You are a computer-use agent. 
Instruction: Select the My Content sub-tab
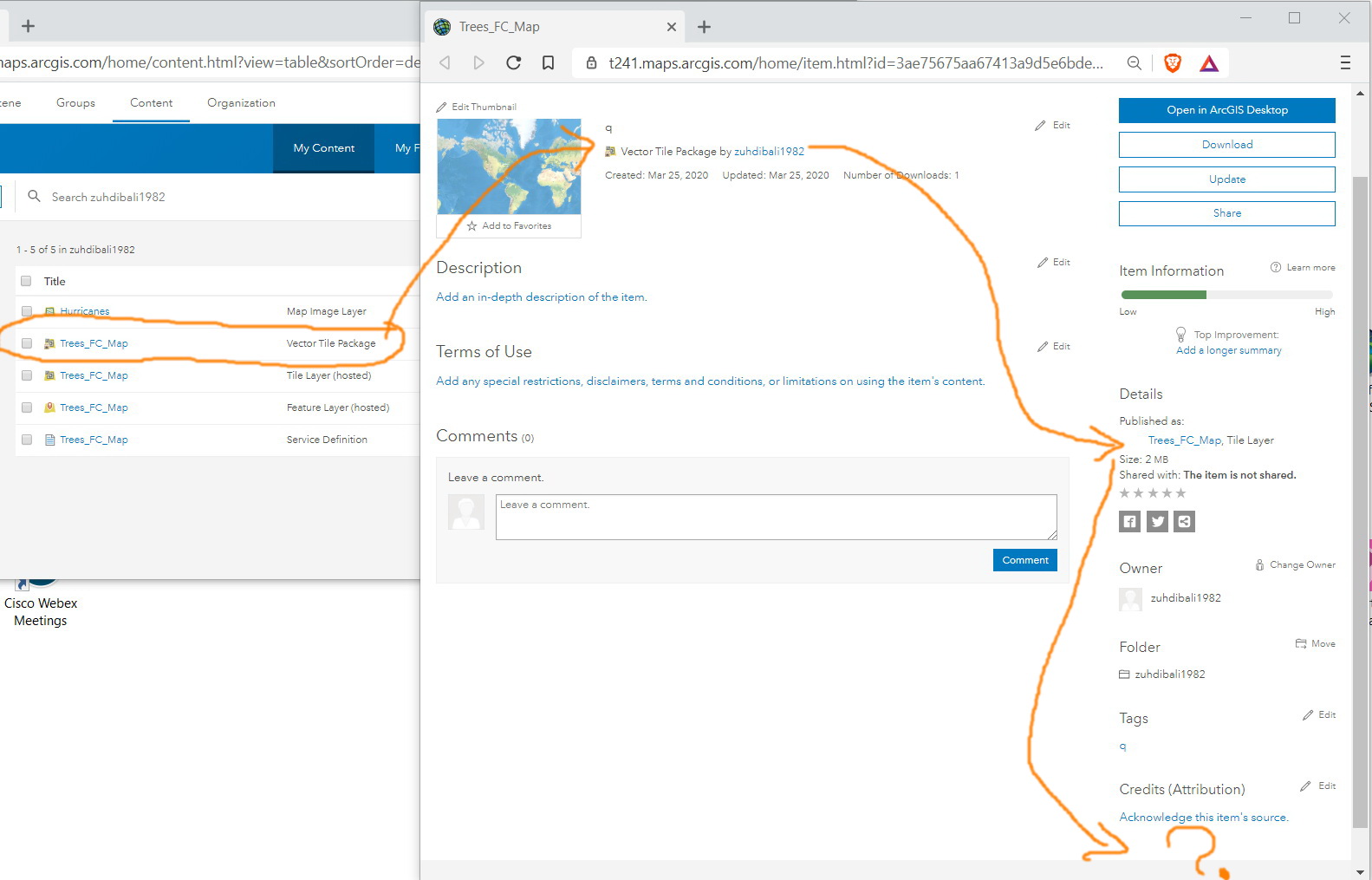[324, 148]
